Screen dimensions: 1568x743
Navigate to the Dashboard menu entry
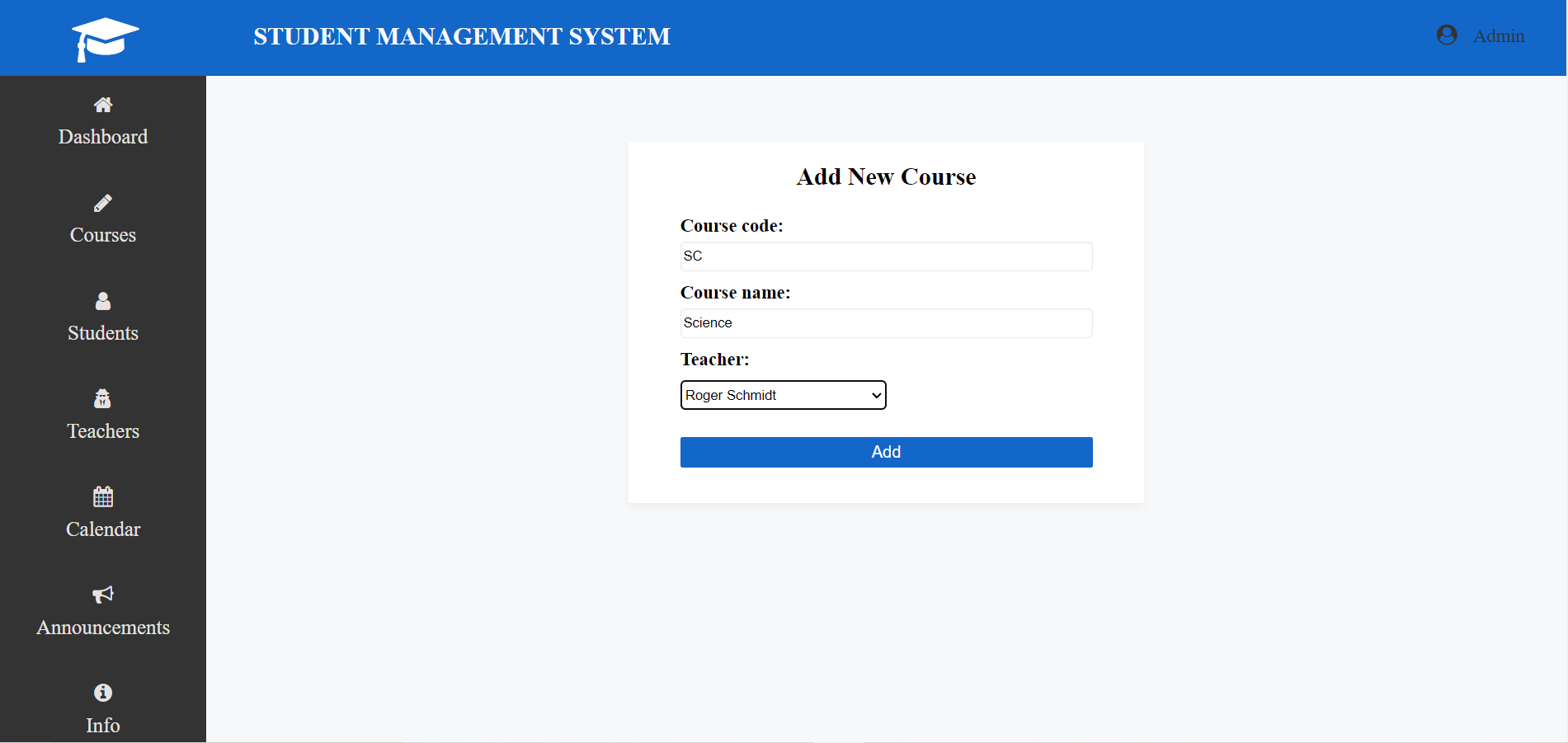pos(103,136)
